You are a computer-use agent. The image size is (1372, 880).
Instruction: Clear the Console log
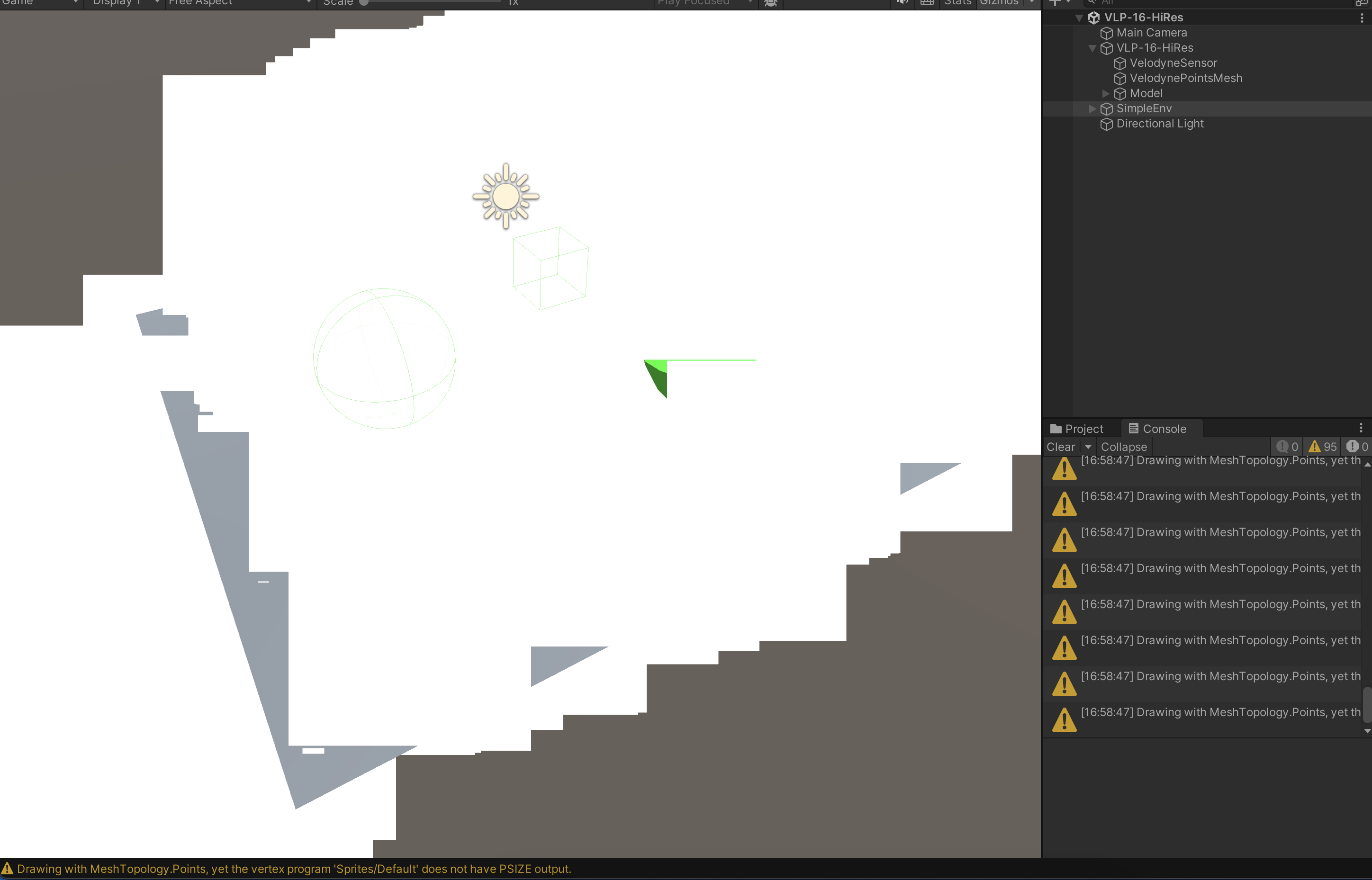[1061, 446]
